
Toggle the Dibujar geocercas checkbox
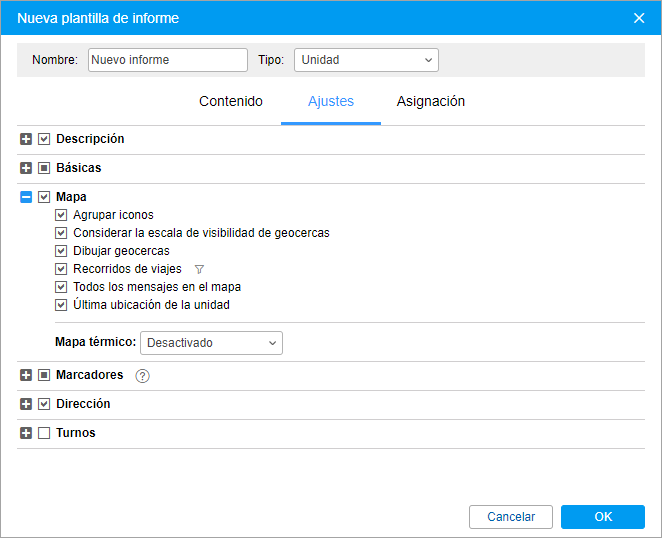coord(61,251)
